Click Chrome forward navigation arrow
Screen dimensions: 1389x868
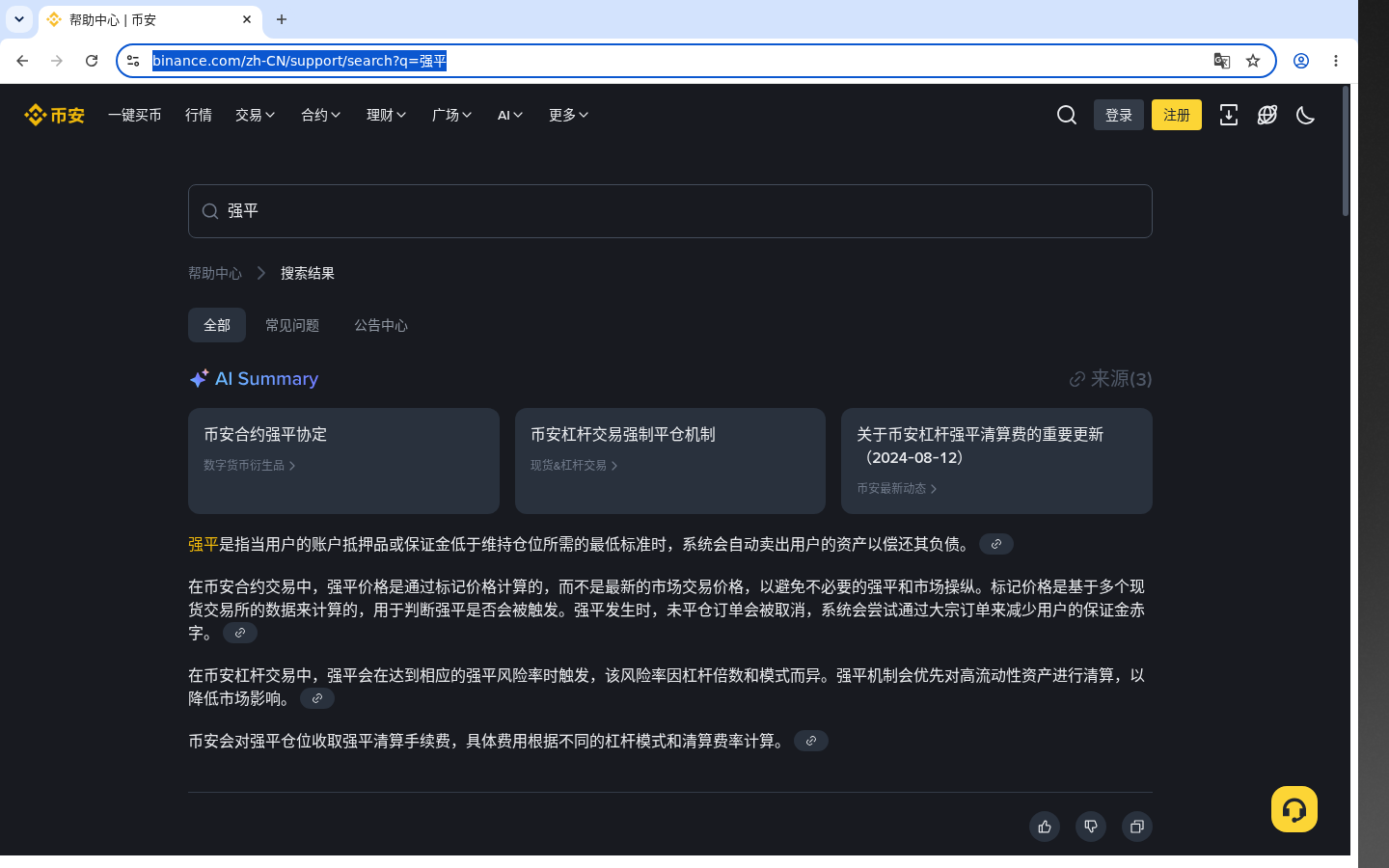tap(57, 61)
